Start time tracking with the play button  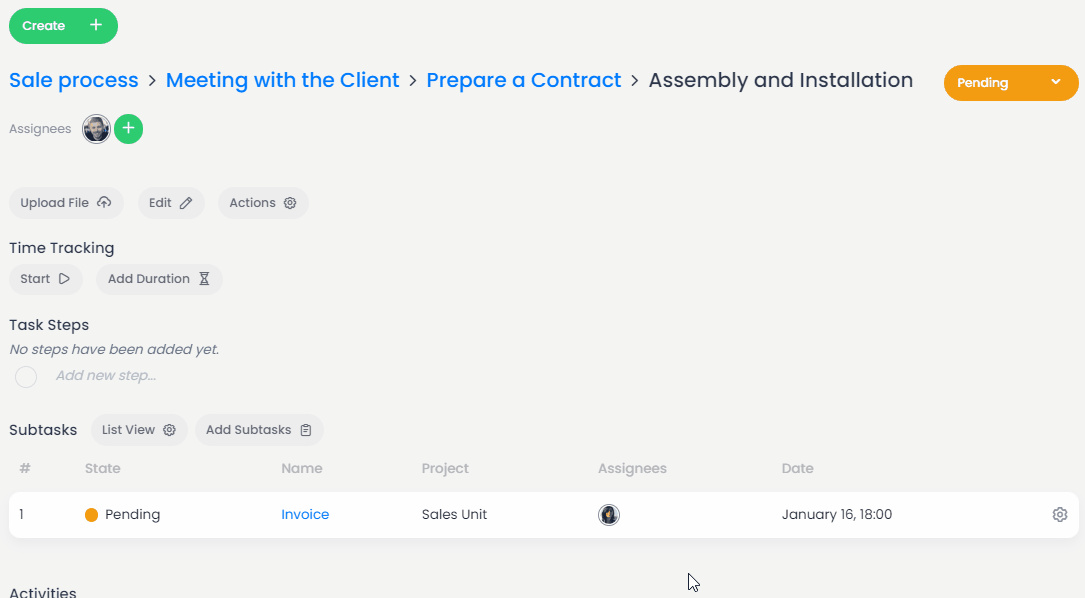(45, 279)
